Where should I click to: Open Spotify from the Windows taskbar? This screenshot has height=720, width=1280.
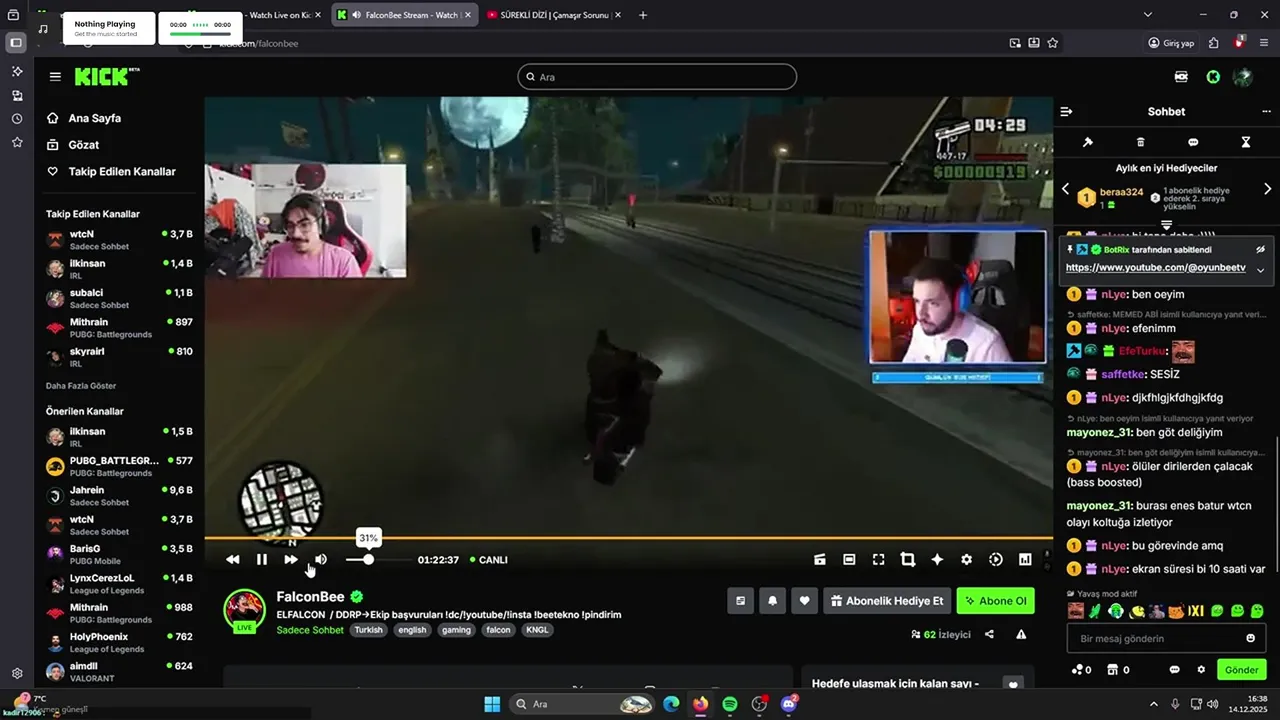point(730,704)
